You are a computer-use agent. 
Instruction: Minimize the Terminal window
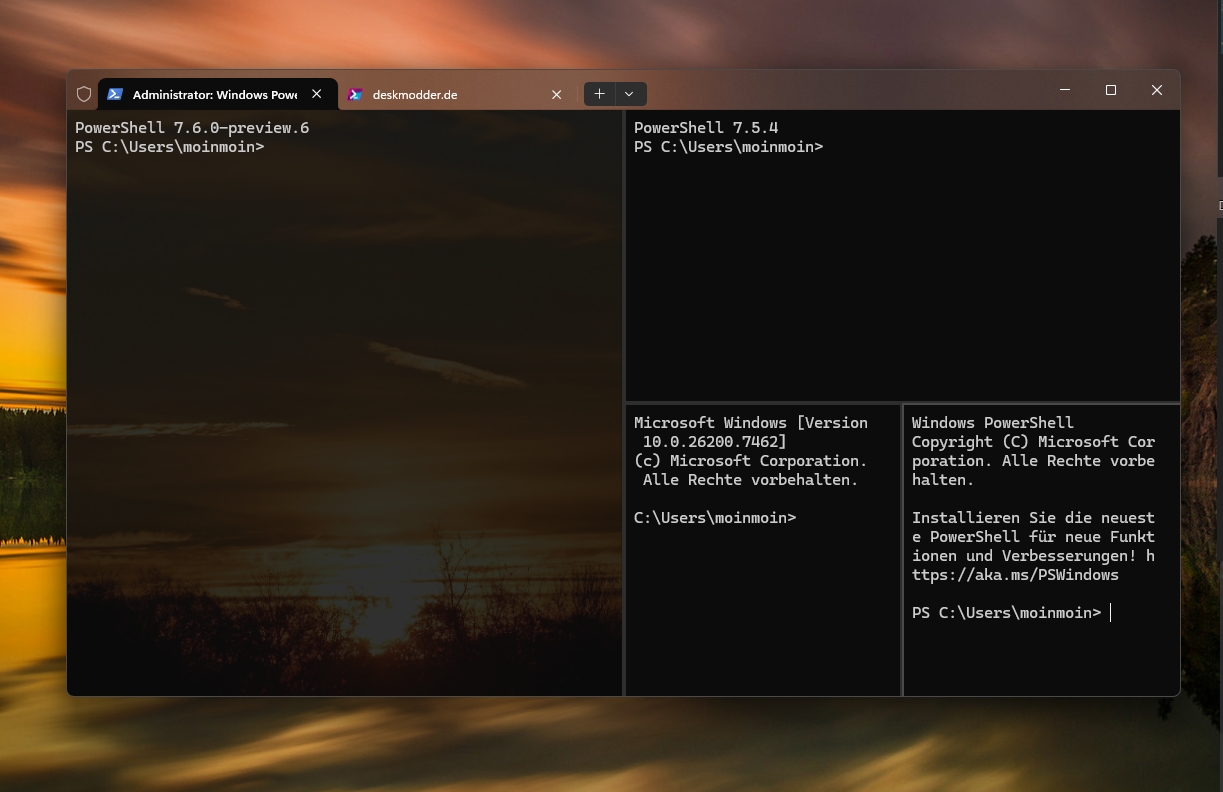(x=1065, y=90)
